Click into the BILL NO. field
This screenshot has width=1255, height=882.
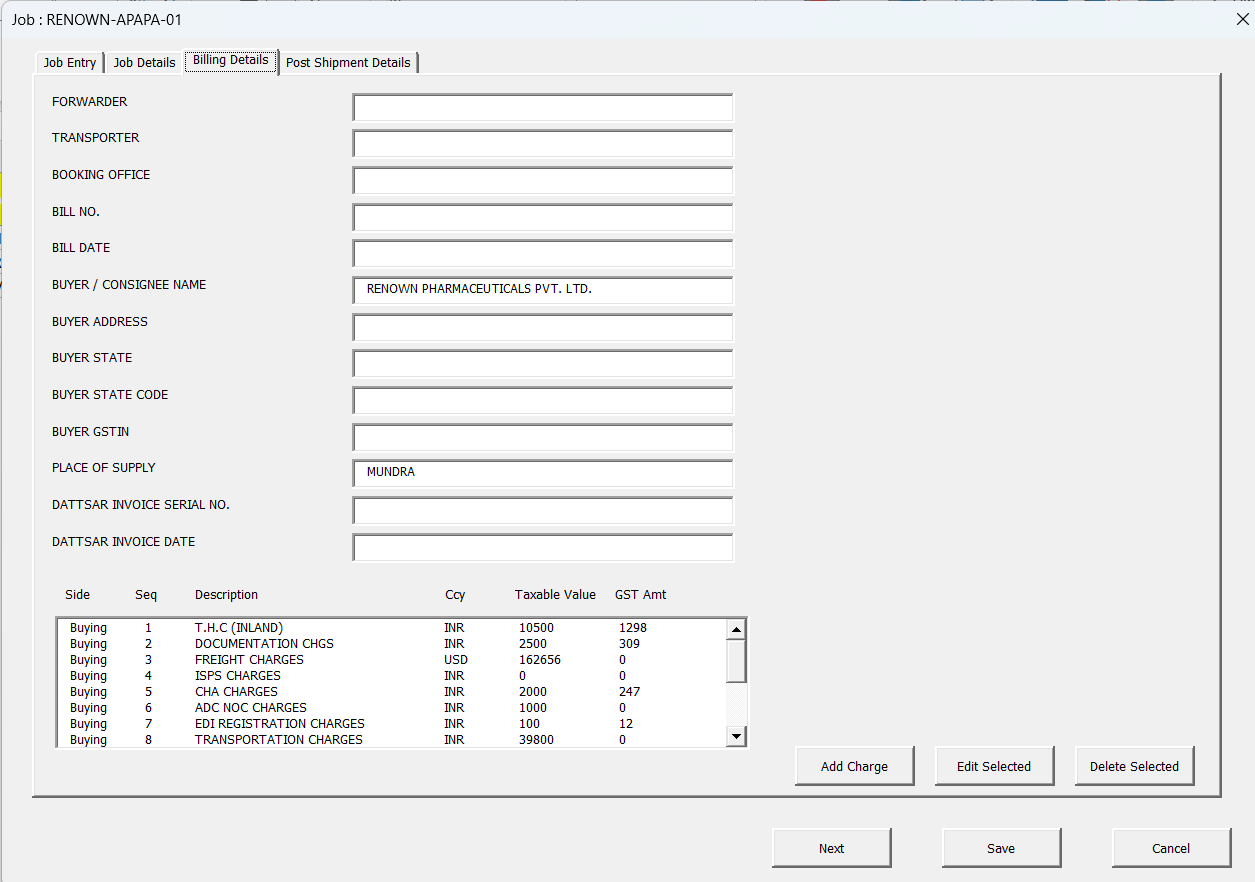coord(543,218)
